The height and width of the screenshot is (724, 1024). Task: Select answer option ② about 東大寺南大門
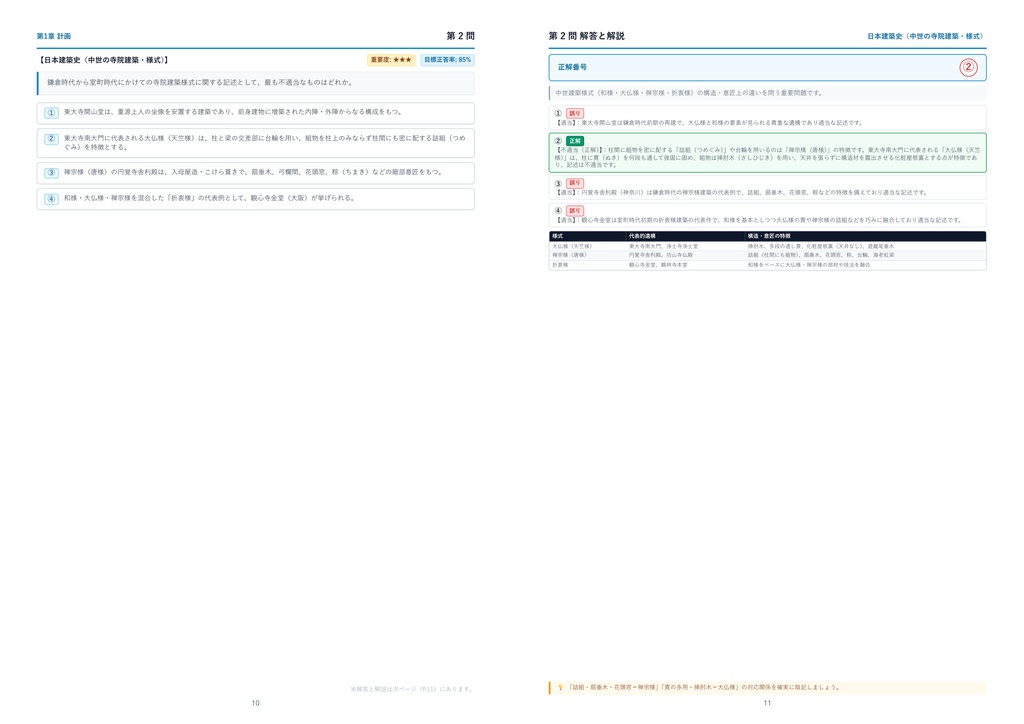point(255,143)
